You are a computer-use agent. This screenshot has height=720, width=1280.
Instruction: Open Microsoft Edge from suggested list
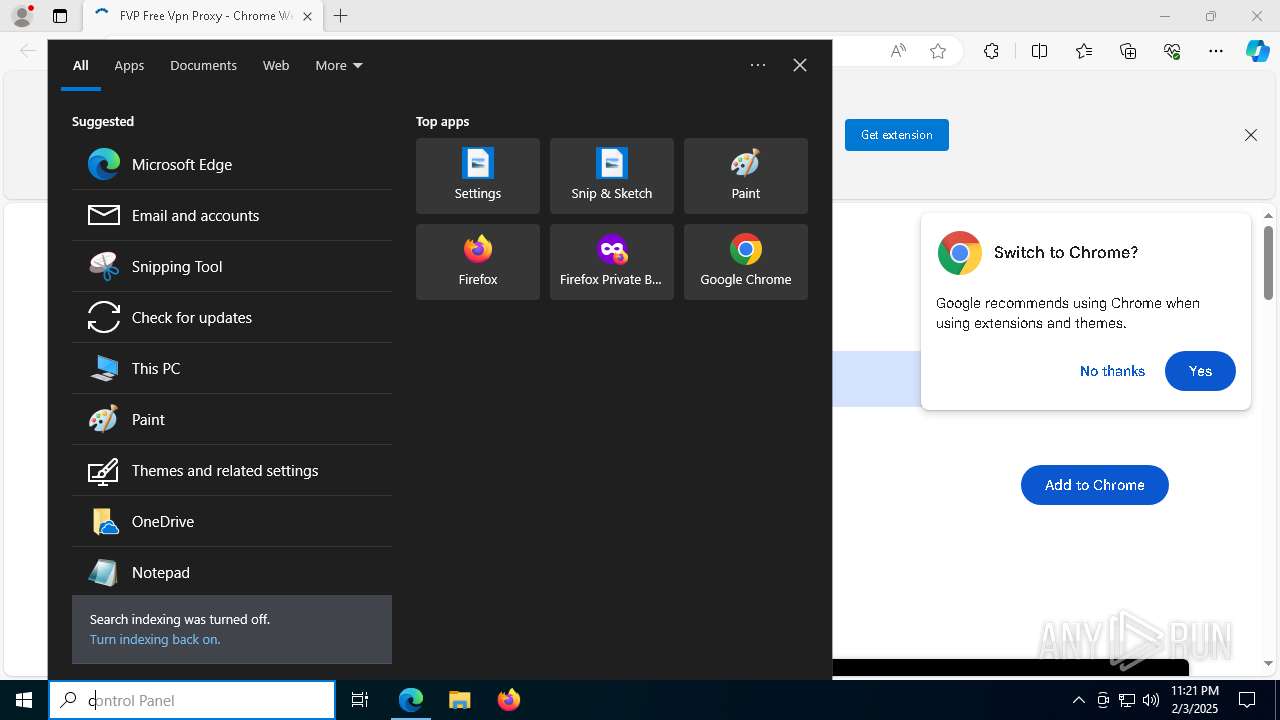coord(232,164)
